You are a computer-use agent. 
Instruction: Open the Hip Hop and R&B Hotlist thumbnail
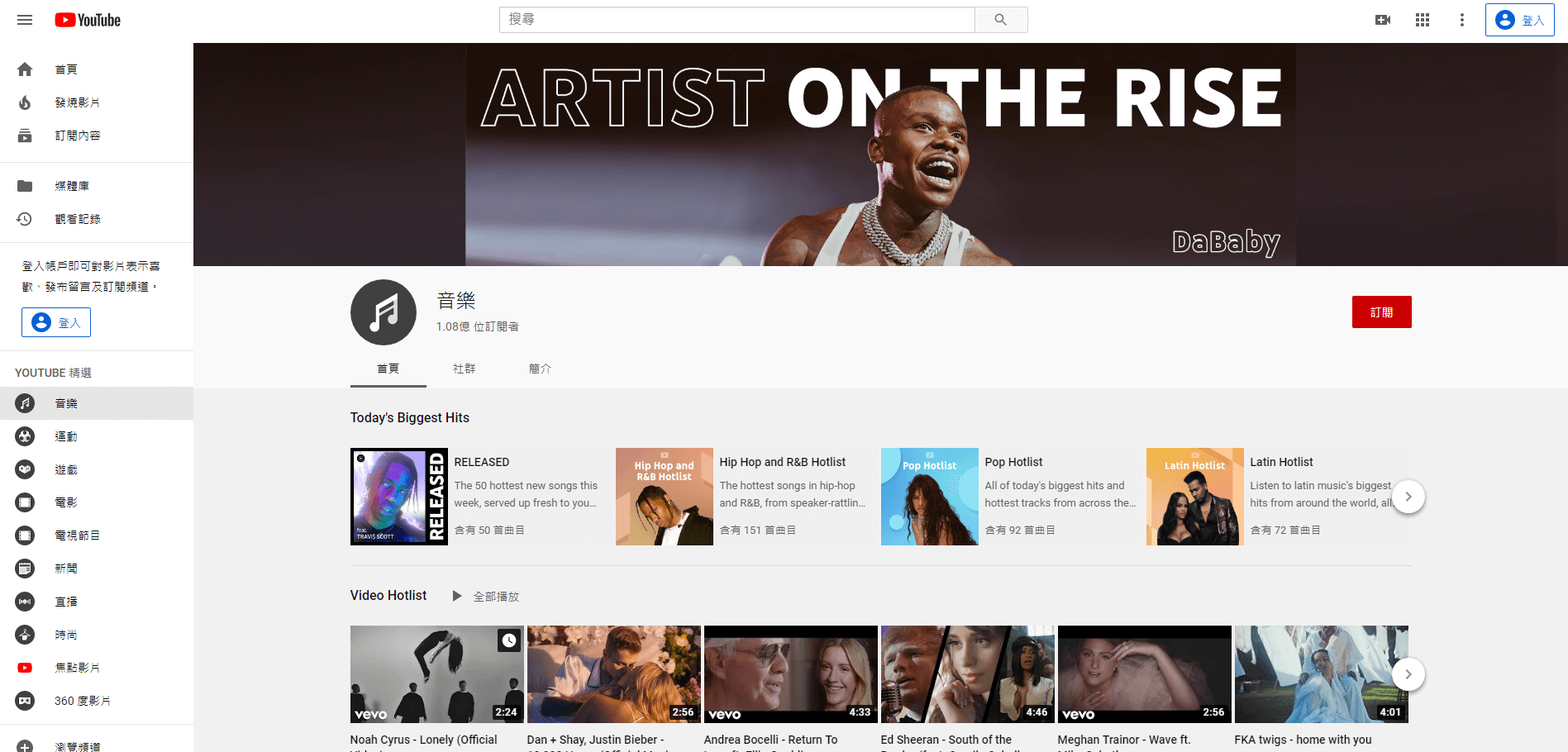point(665,497)
